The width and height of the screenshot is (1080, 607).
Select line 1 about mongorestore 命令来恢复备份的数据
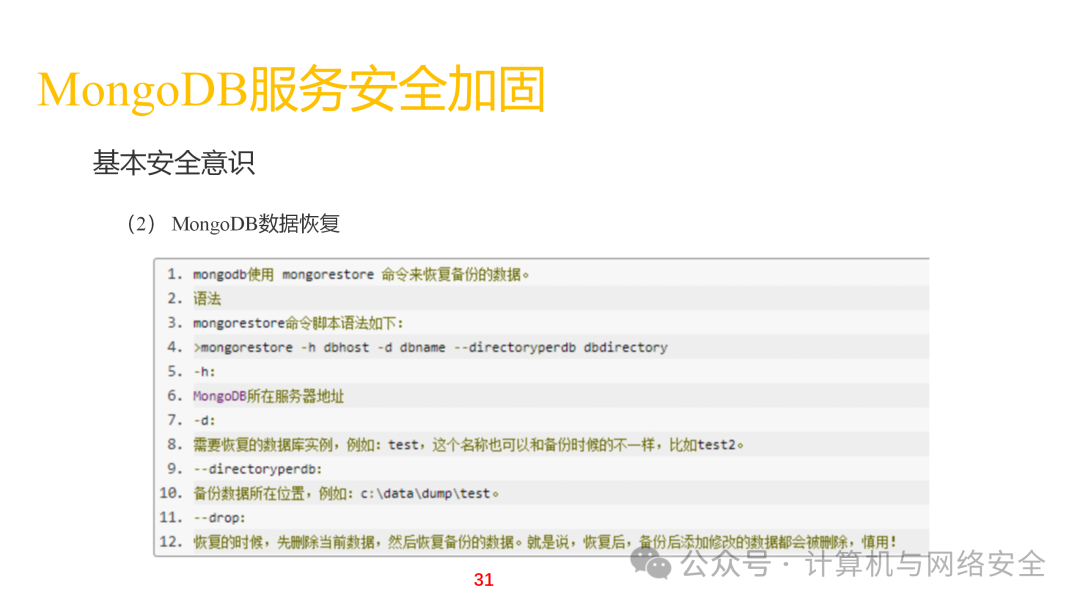[x=361, y=274]
